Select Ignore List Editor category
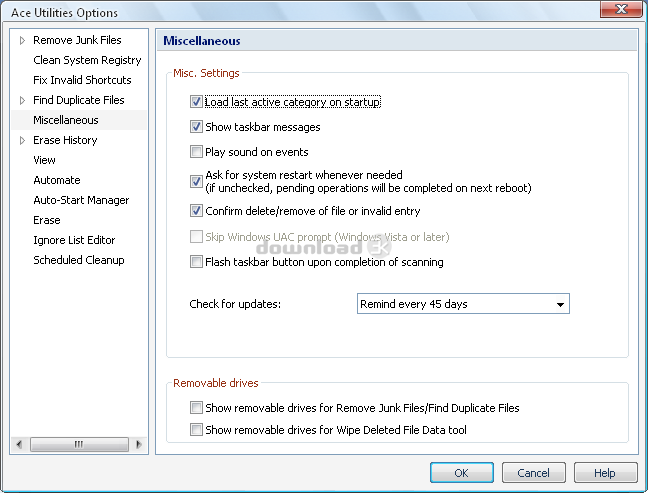648x493 pixels. (x=74, y=240)
